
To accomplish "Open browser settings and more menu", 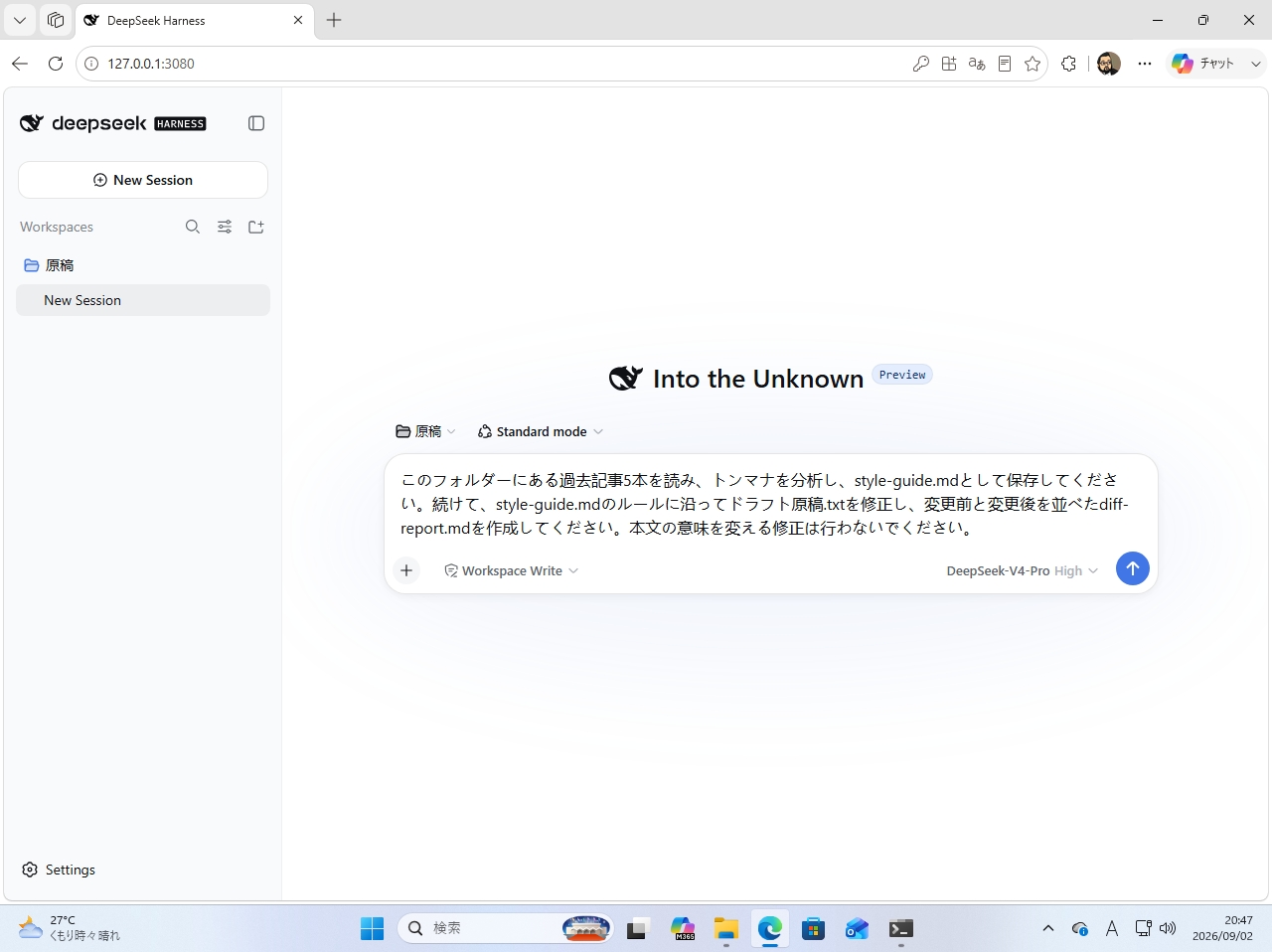I will pos(1145,64).
